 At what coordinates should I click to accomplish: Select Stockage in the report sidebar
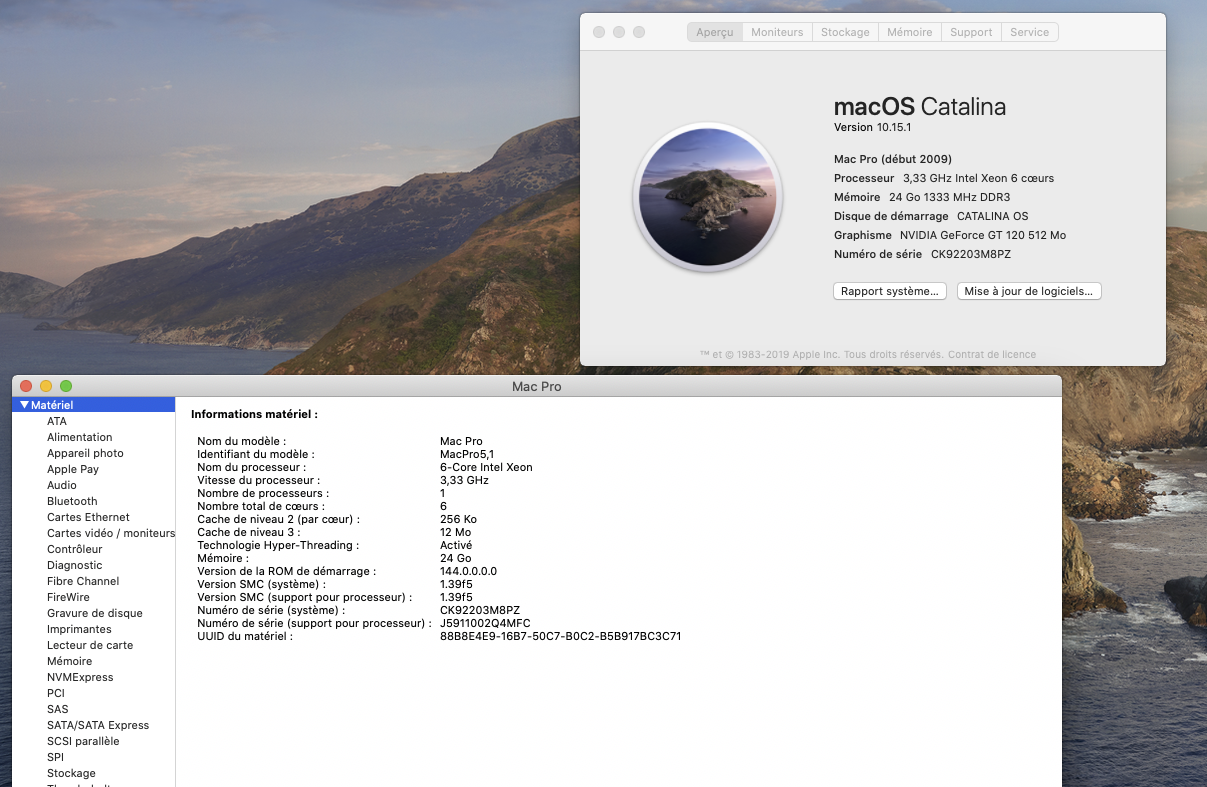pyautogui.click(x=71, y=773)
